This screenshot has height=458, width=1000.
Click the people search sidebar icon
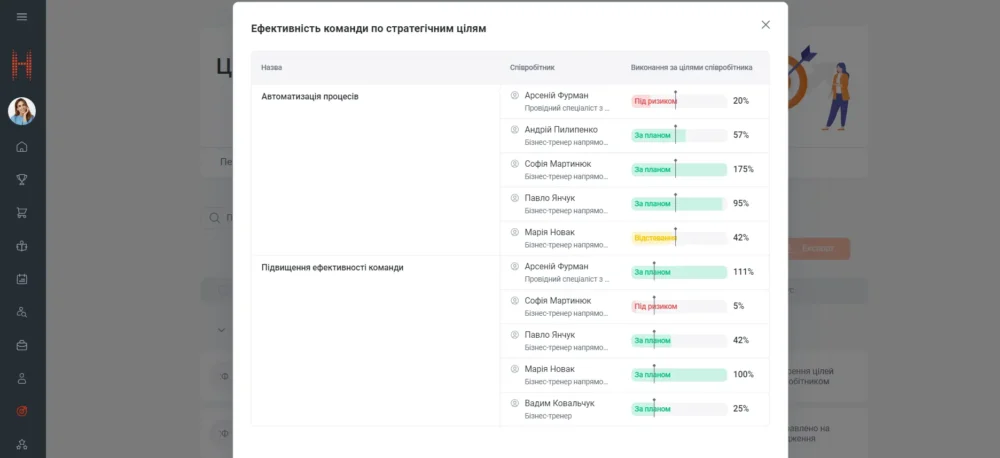tap(22, 312)
